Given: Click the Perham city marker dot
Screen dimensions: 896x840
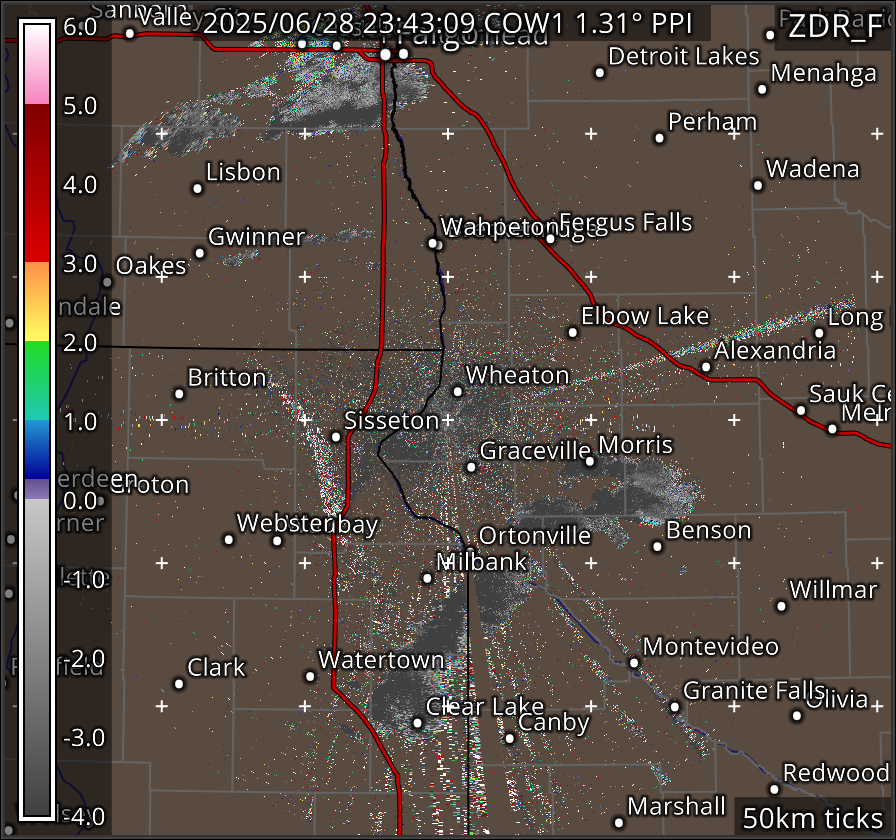Looking at the screenshot, I should click(660, 138).
